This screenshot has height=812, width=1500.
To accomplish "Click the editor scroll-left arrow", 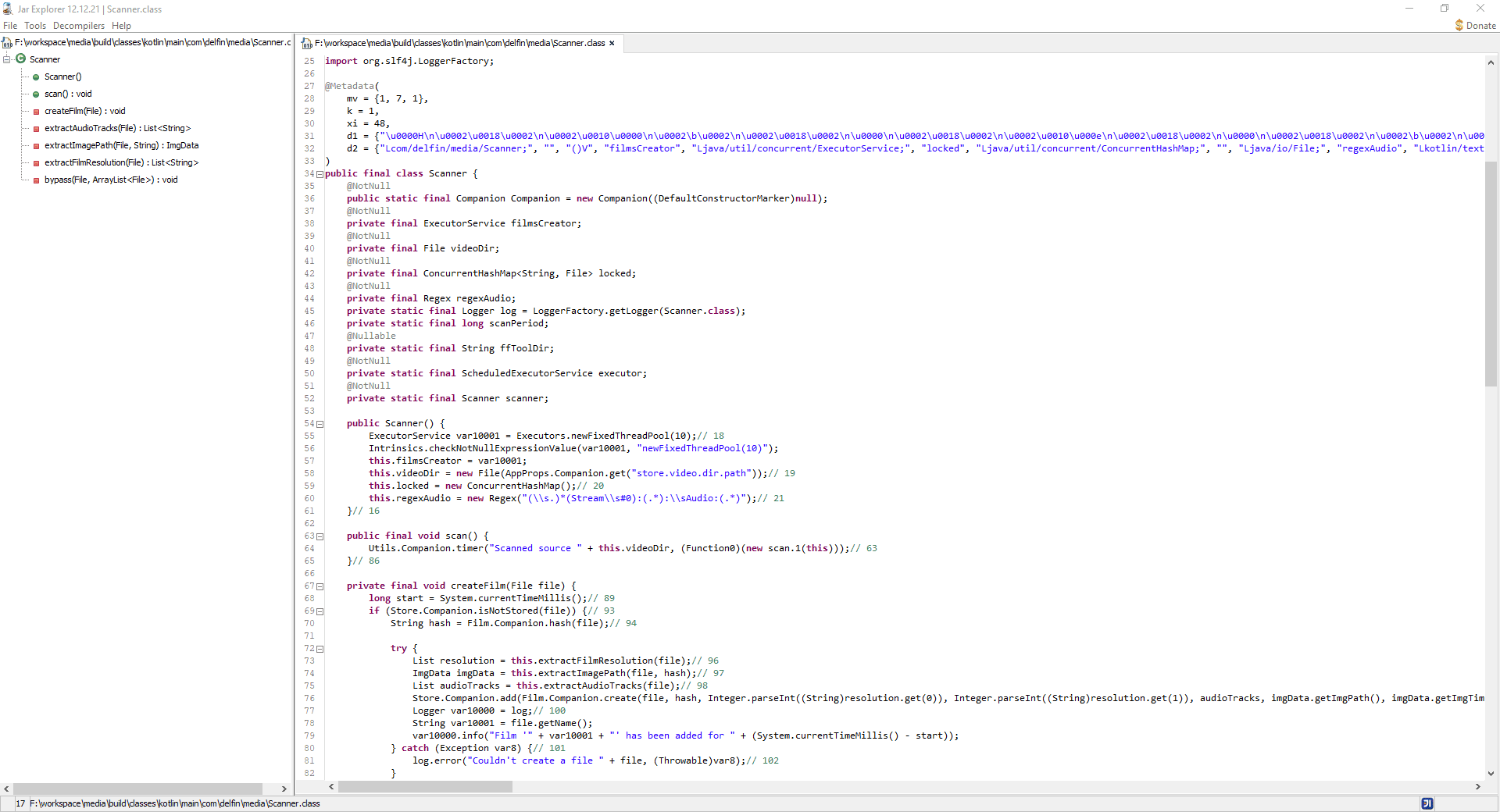I will 331,787.
